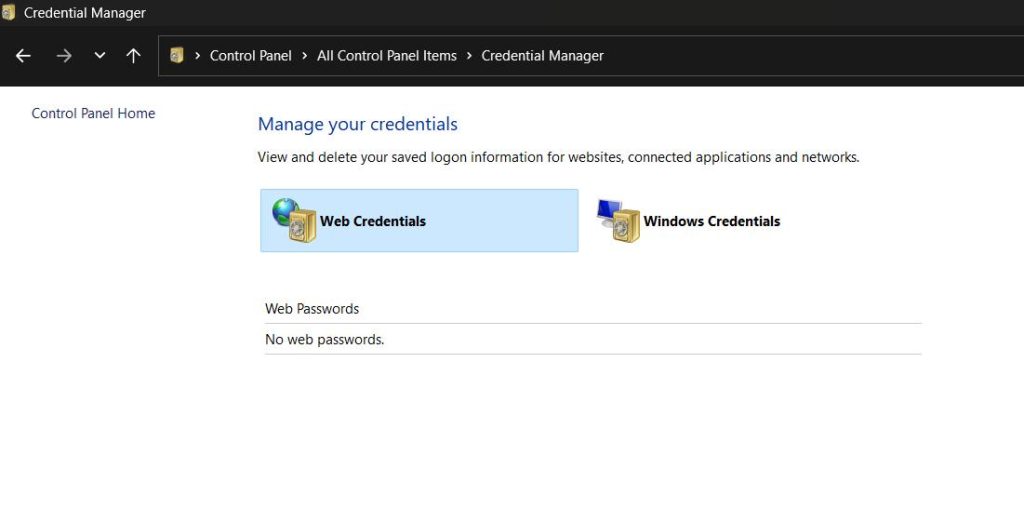Expand chevron after Control Panel breadcrumb
The width and height of the screenshot is (1024, 509).
[x=304, y=56]
